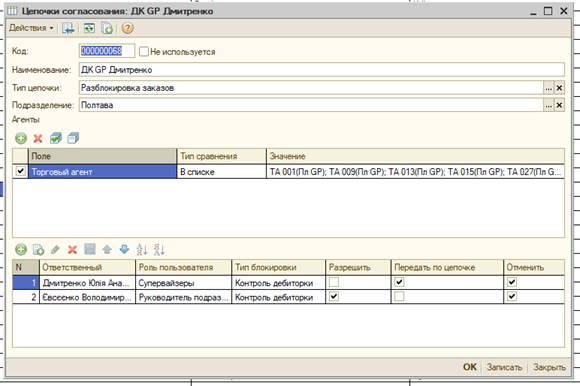Check all agent filter rows

pos(55,138)
